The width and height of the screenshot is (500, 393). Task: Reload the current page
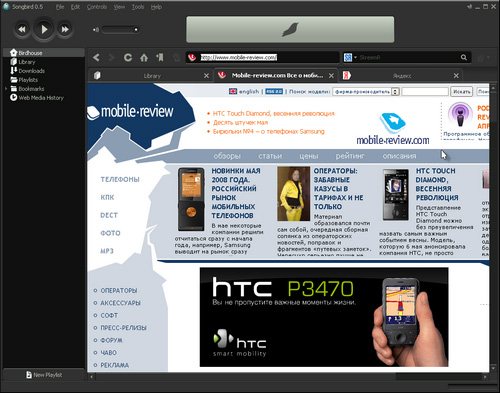[128, 57]
